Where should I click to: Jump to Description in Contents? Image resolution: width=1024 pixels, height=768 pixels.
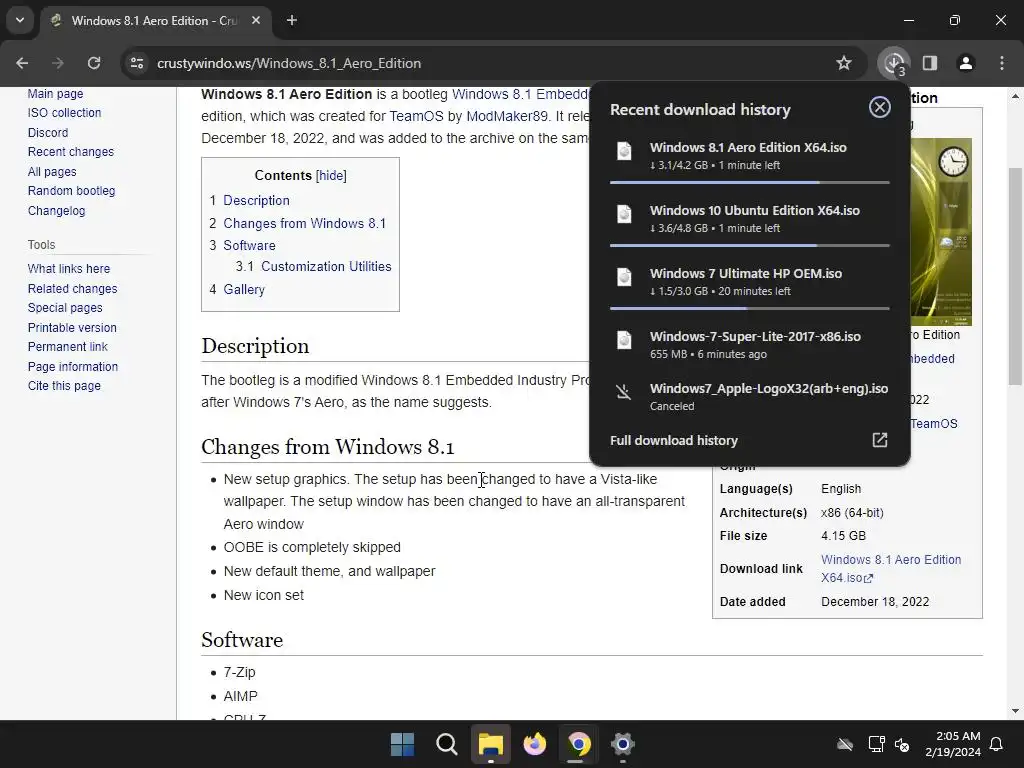coord(256,200)
